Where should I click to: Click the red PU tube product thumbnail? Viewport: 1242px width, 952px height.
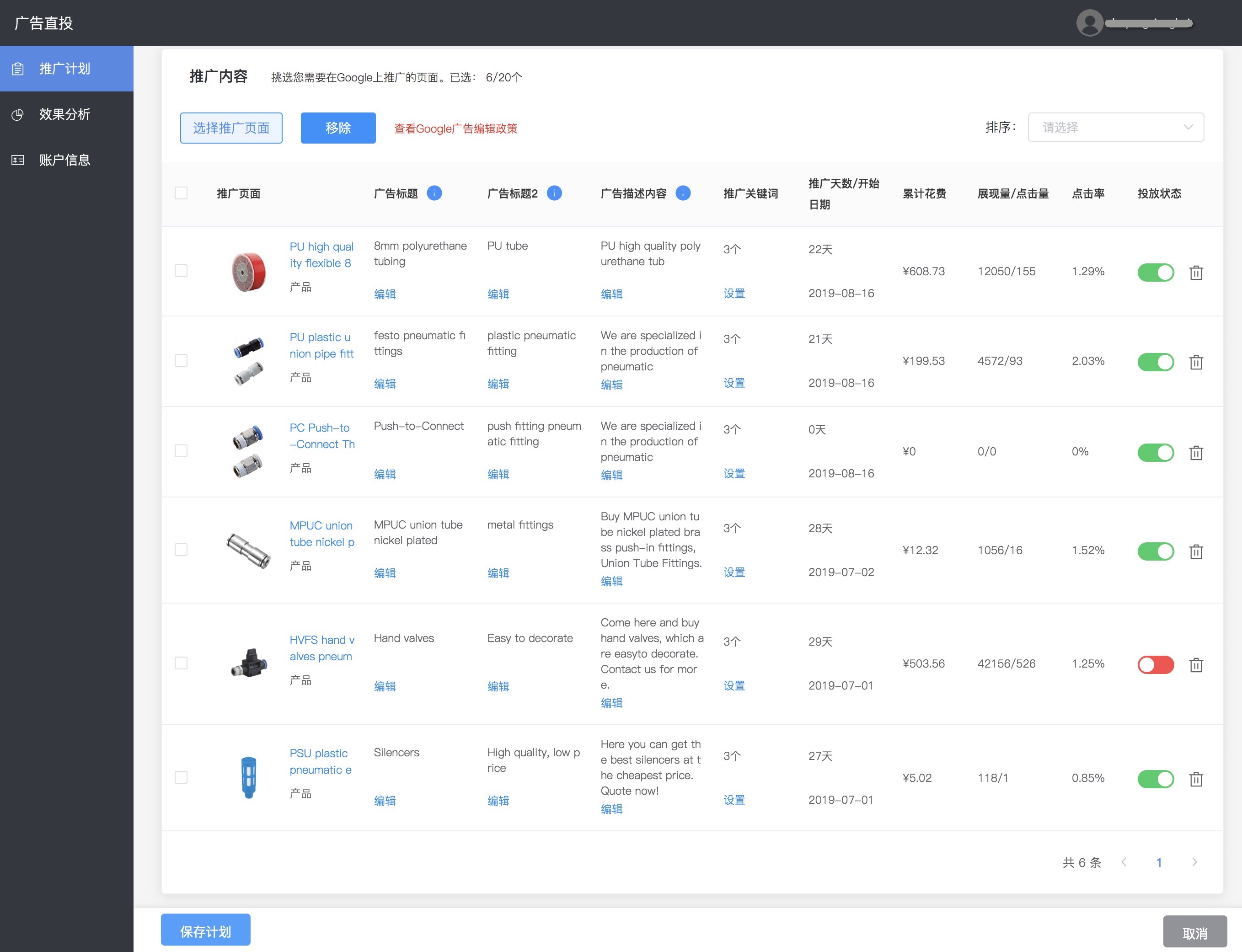[x=249, y=272]
